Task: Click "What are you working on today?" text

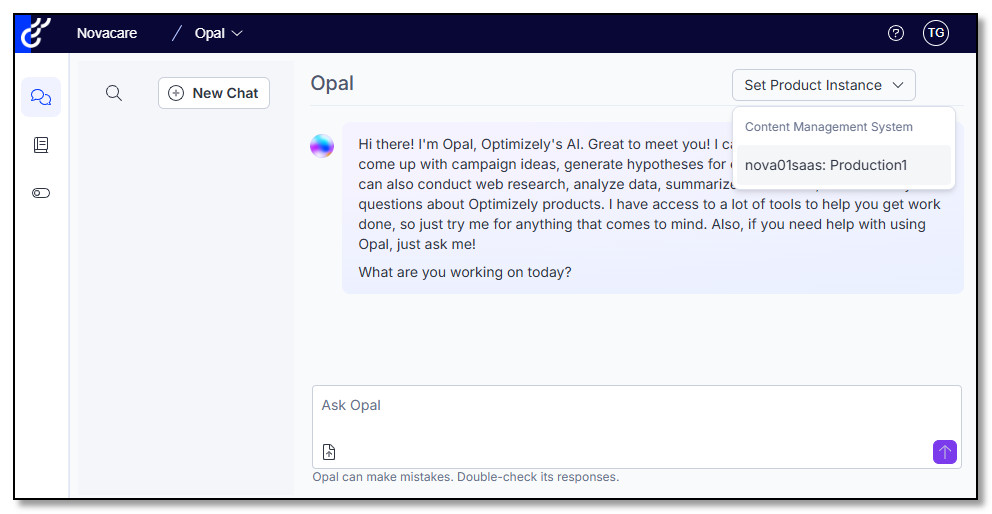Action: coord(465,272)
